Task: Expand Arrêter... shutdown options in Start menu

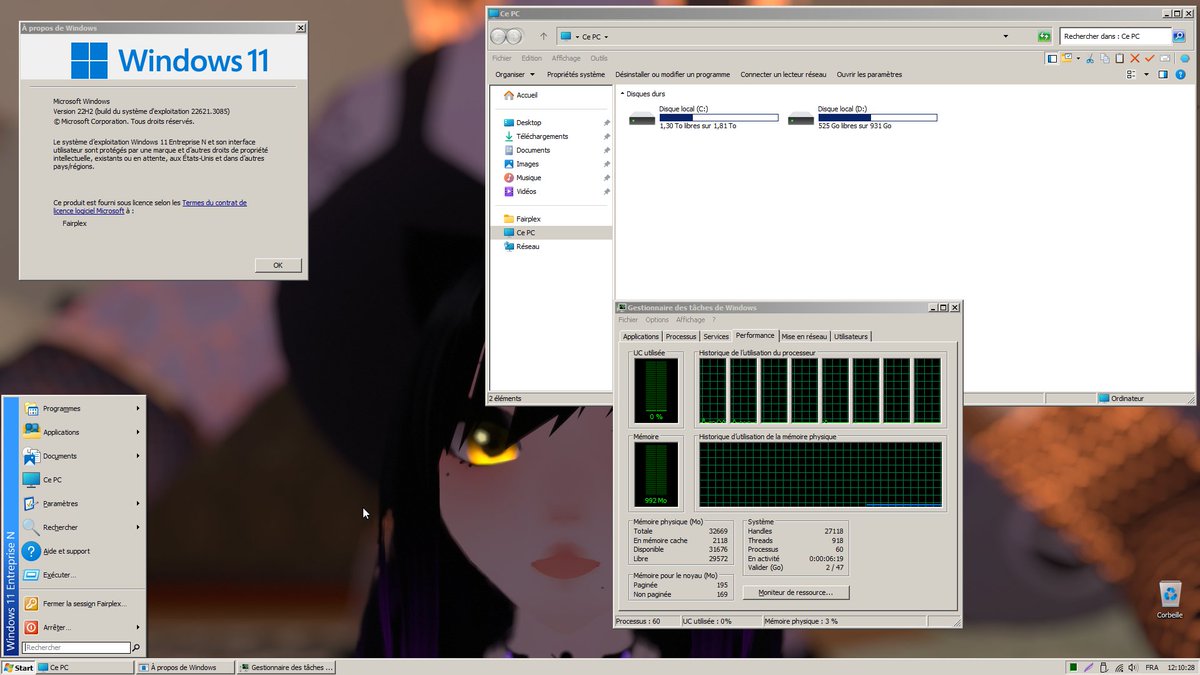Action: coord(82,627)
